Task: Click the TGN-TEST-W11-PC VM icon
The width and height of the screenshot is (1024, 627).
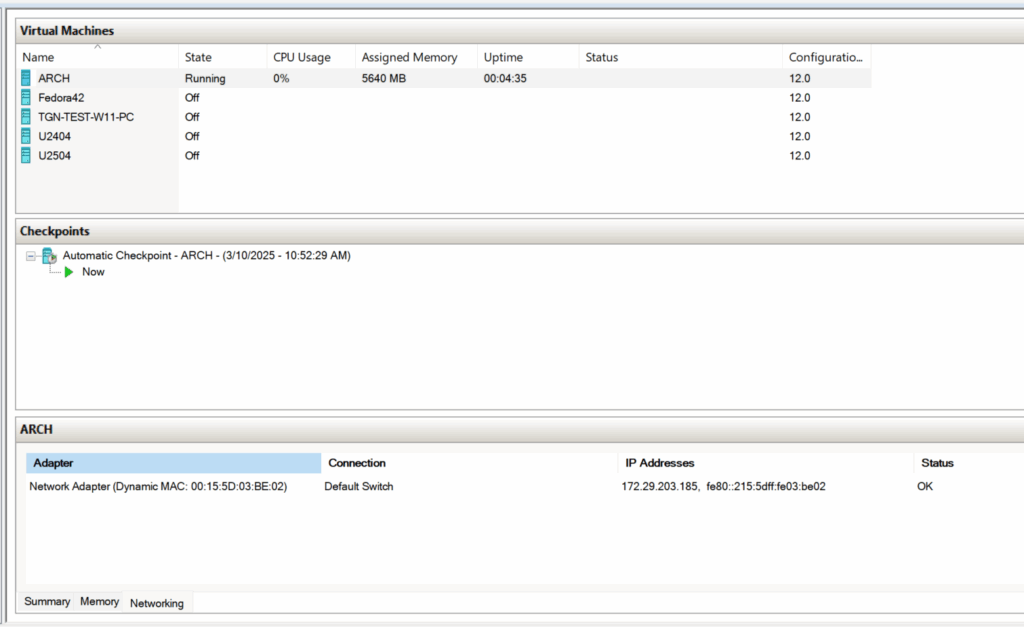Action: click(26, 117)
